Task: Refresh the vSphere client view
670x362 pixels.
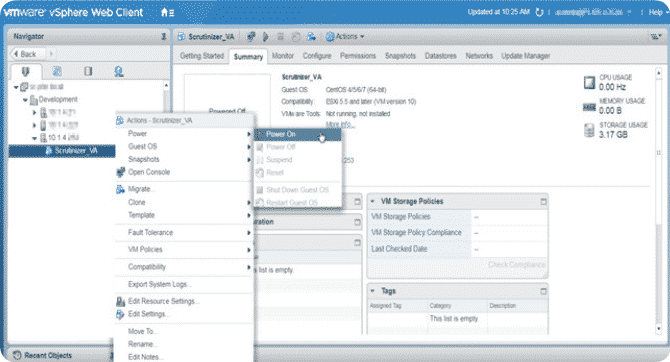Action: coord(539,12)
